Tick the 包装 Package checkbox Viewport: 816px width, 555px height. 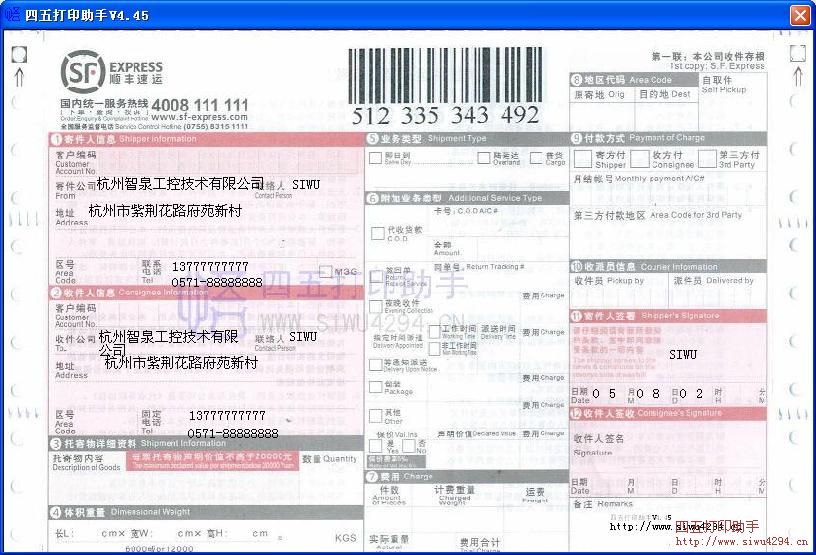[376, 387]
